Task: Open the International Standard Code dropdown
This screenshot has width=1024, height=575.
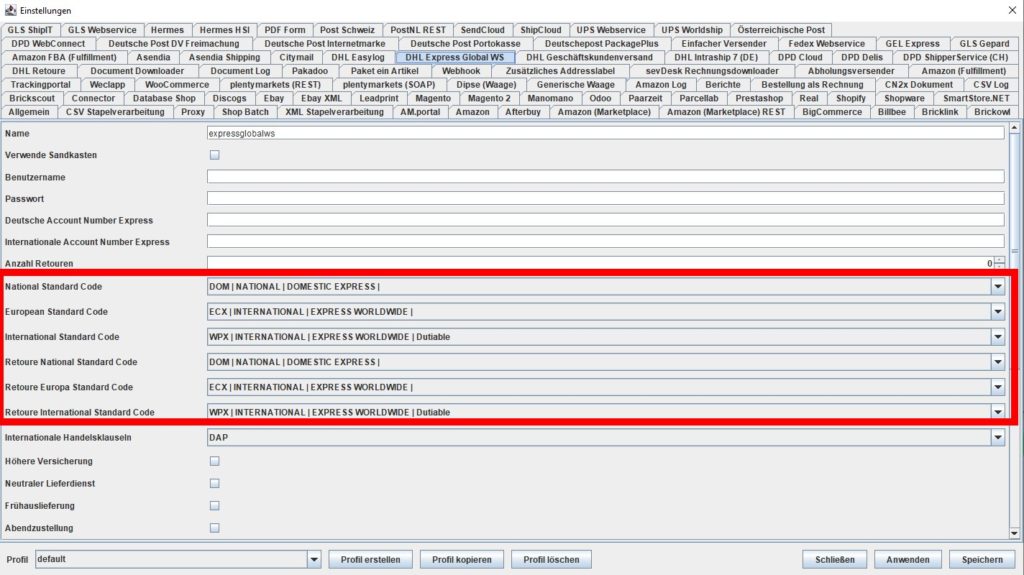Action: [998, 337]
